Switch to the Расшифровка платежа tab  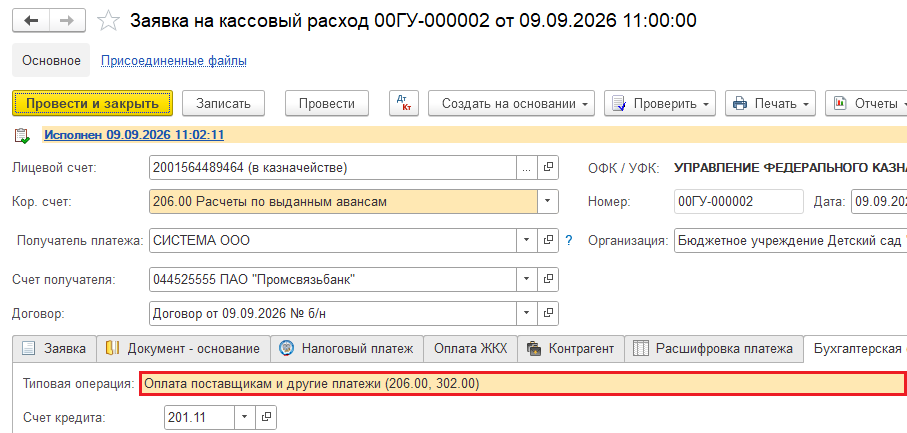tap(714, 349)
